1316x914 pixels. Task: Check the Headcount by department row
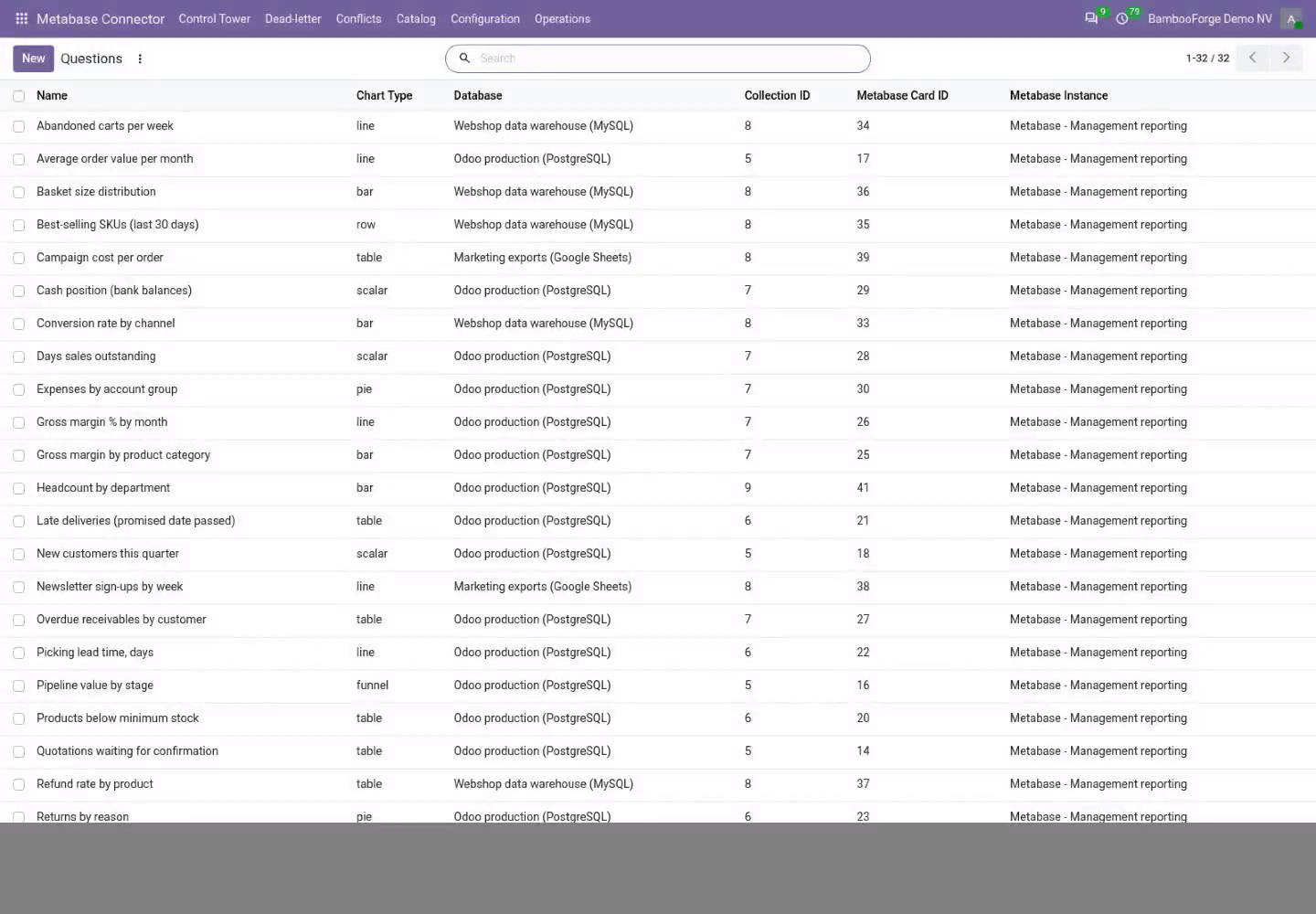18,488
